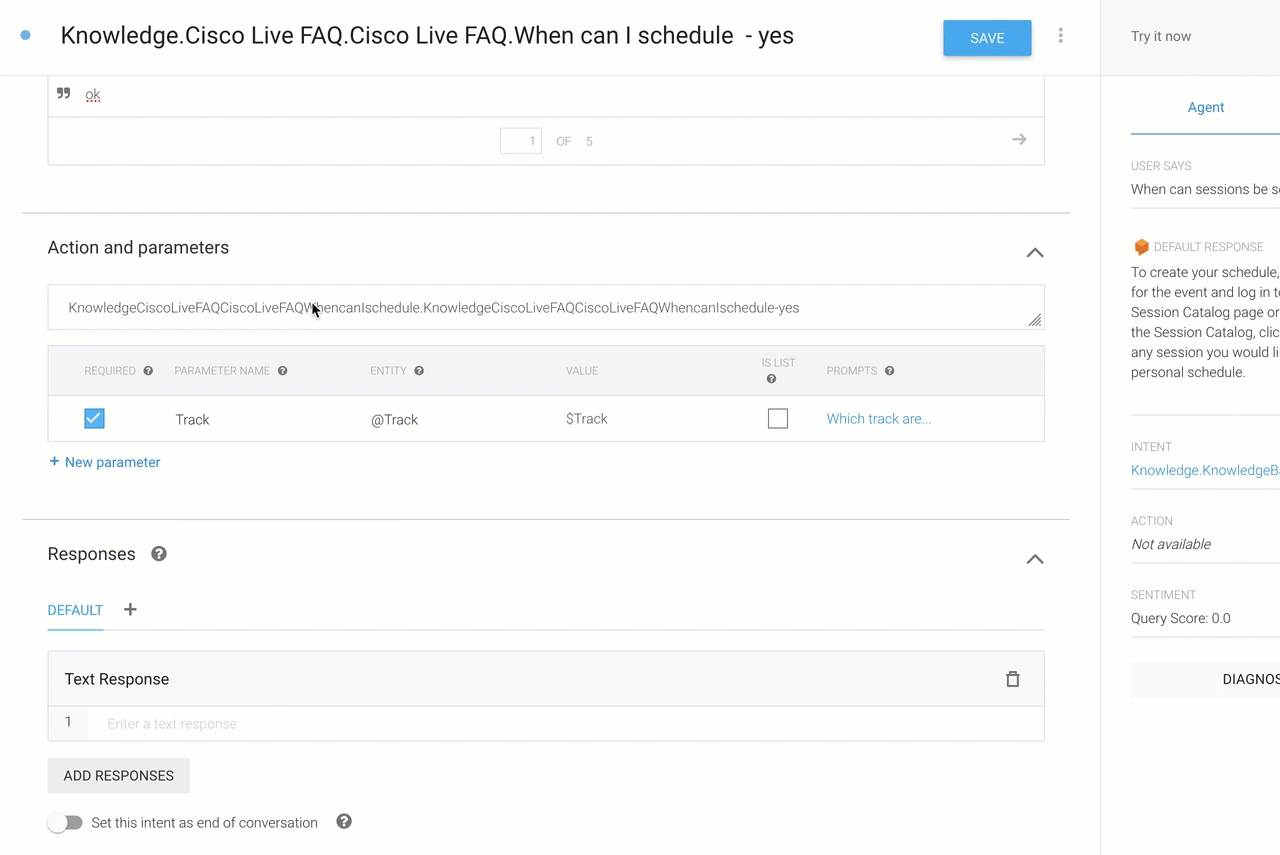The height and width of the screenshot is (855, 1280).
Task: Collapse the Action and parameters section
Action: point(1035,253)
